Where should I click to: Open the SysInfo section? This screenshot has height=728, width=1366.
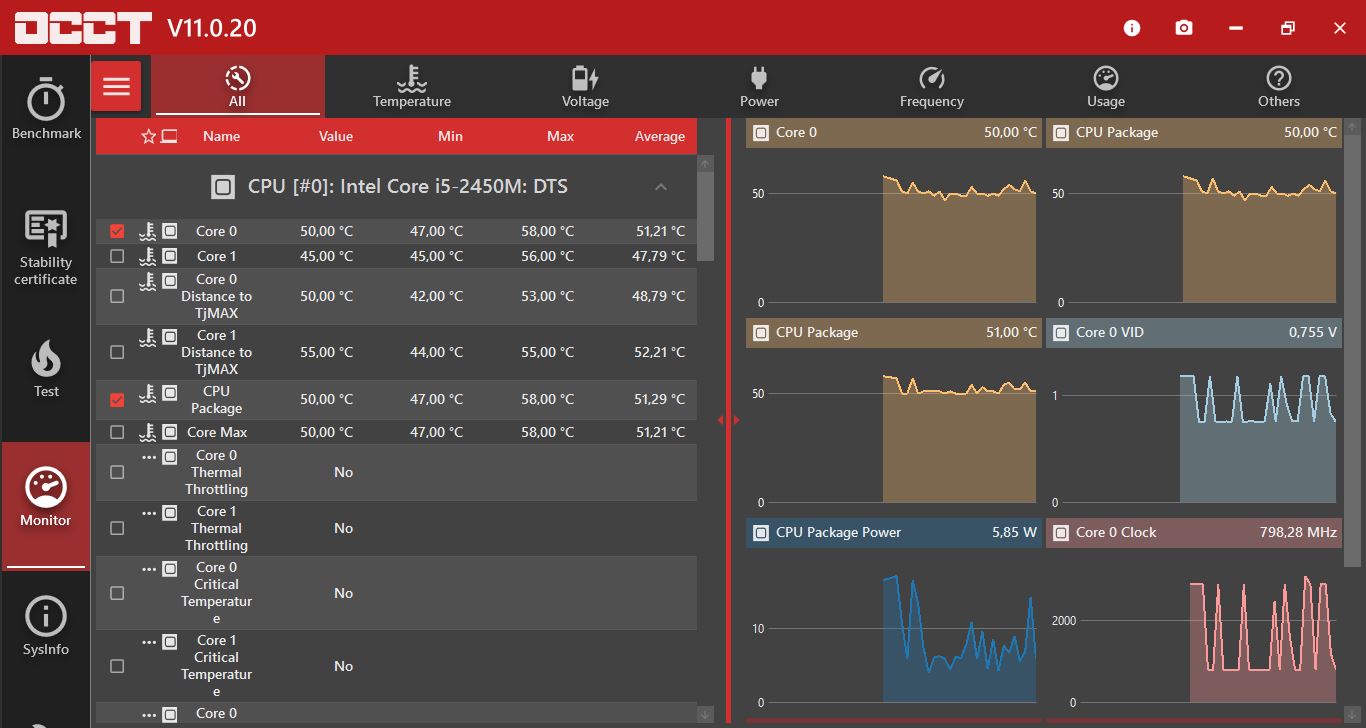tap(46, 626)
